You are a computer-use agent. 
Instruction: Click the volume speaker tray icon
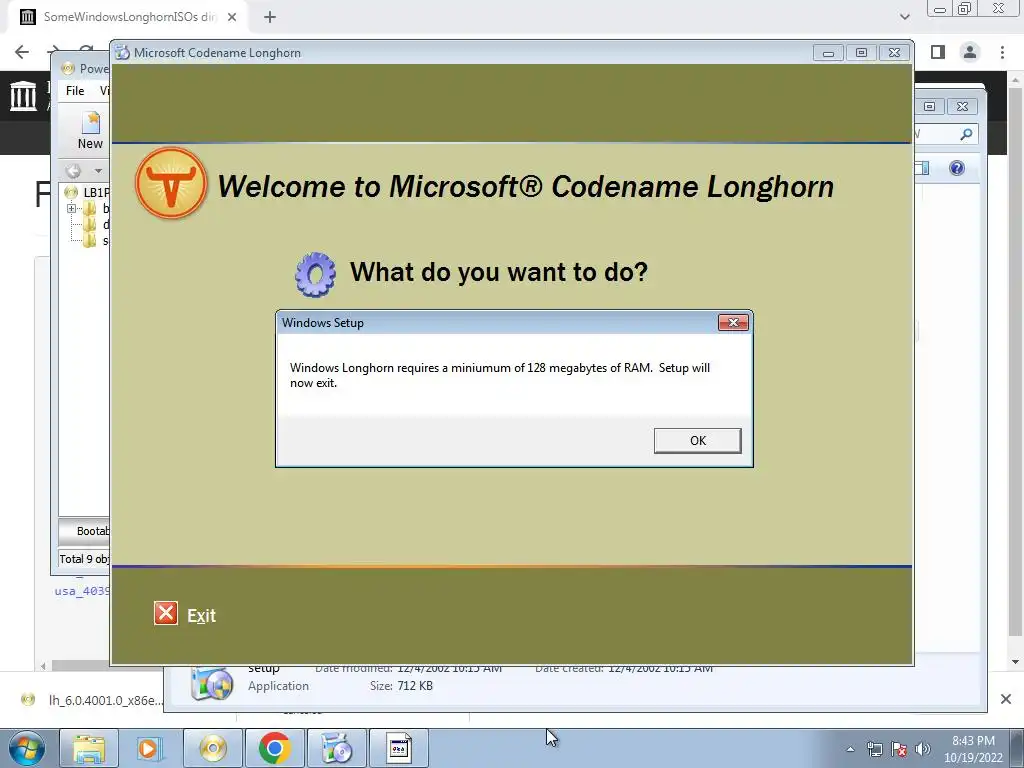pos(923,749)
